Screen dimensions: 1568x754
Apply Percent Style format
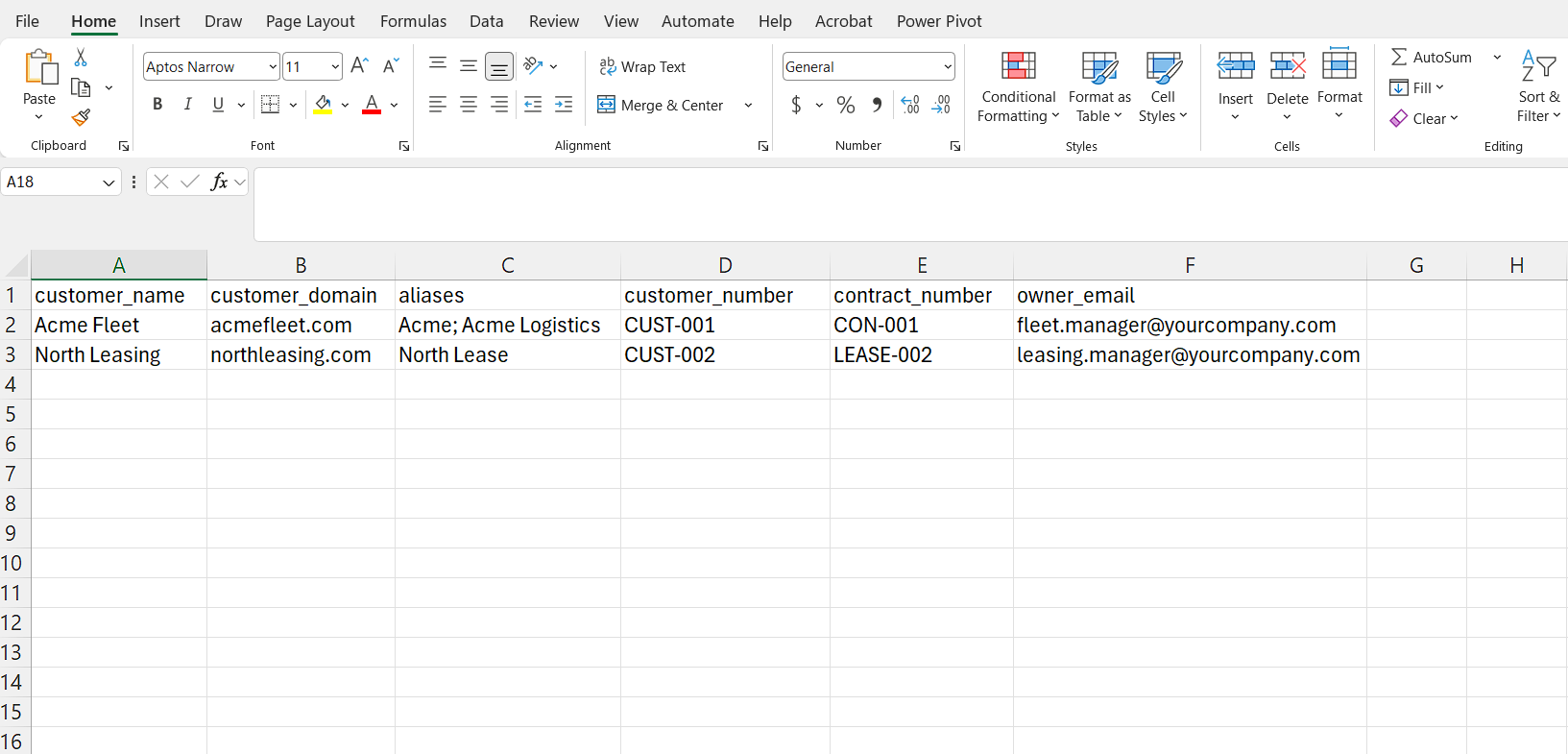click(x=846, y=105)
